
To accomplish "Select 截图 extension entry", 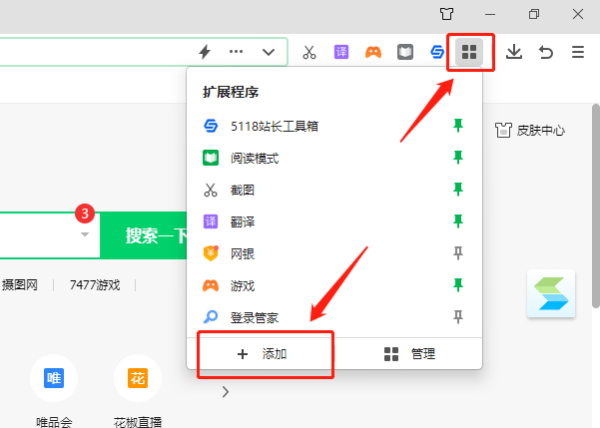I will [334, 190].
